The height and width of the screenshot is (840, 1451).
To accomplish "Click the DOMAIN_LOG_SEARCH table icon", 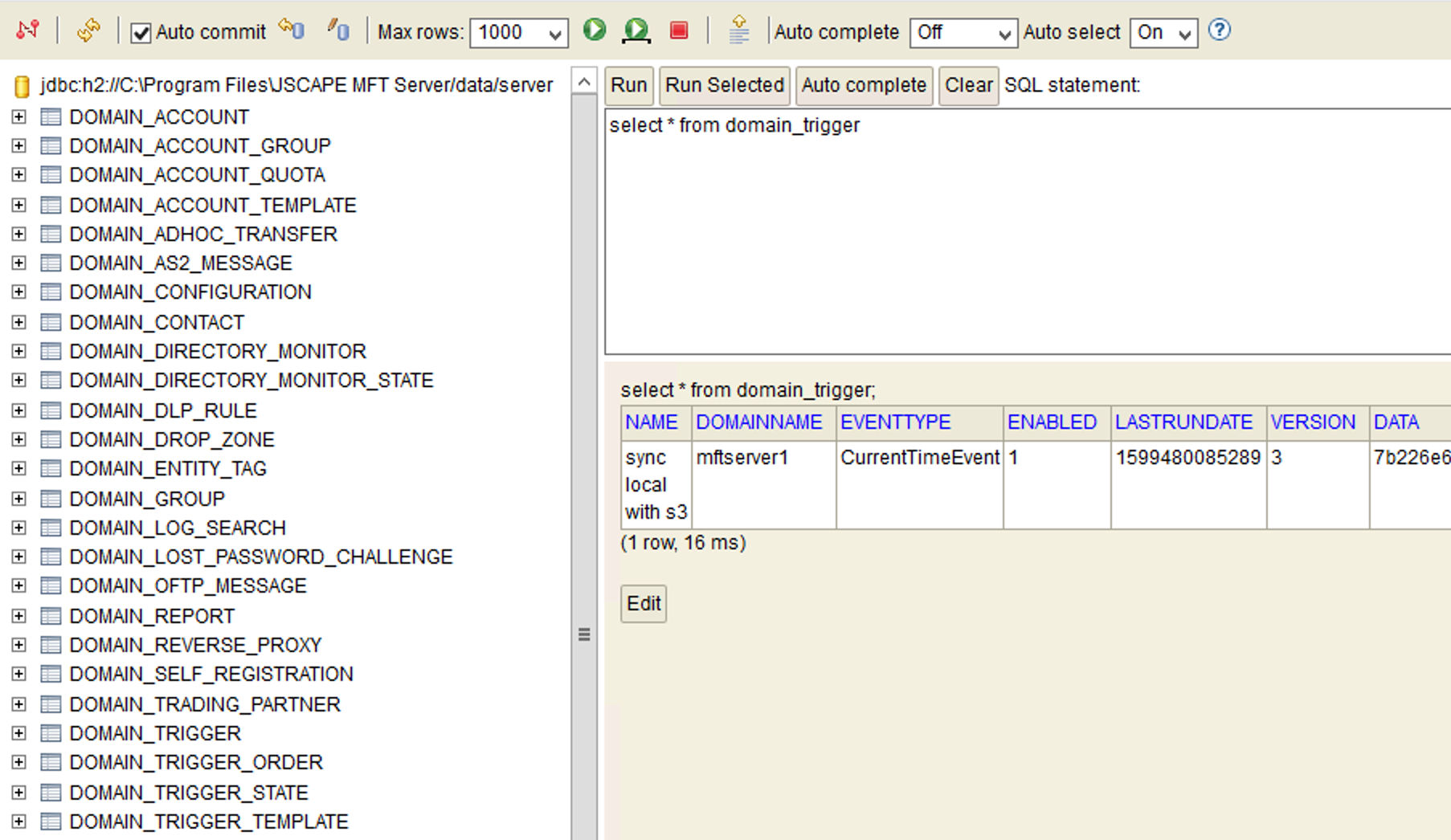I will [51, 528].
